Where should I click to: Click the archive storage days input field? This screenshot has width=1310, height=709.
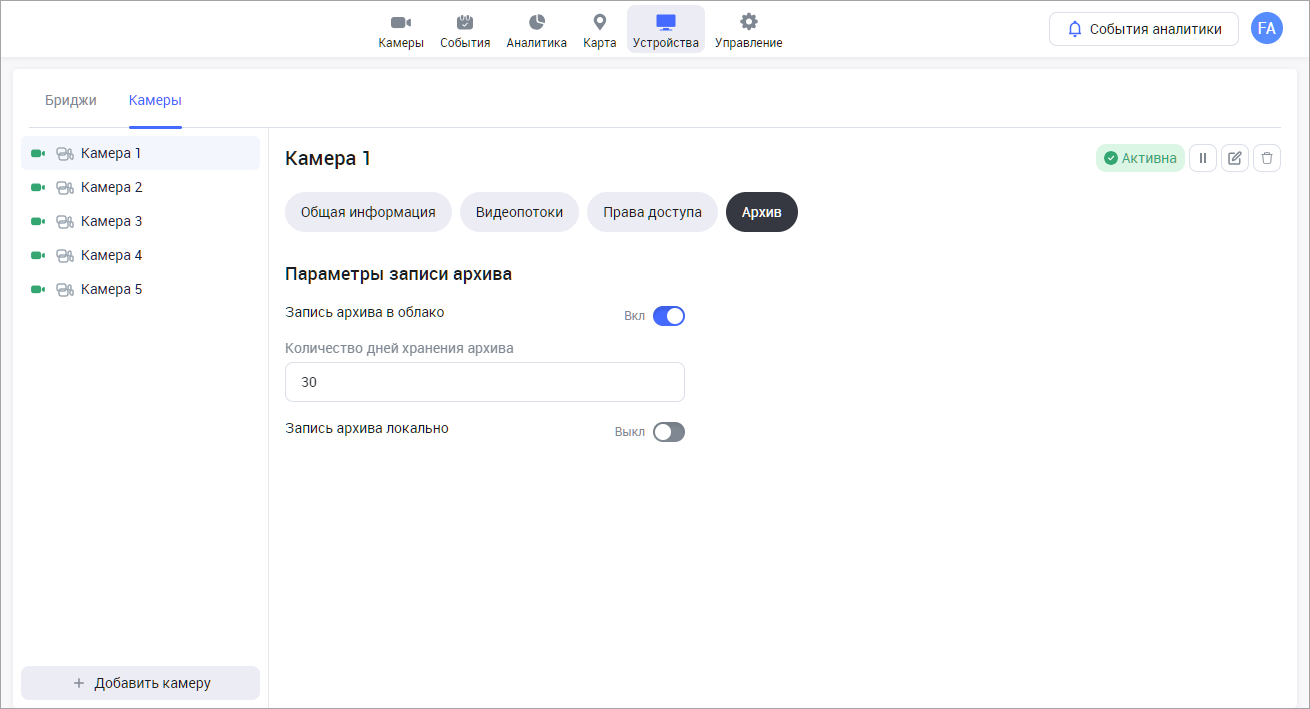[484, 382]
